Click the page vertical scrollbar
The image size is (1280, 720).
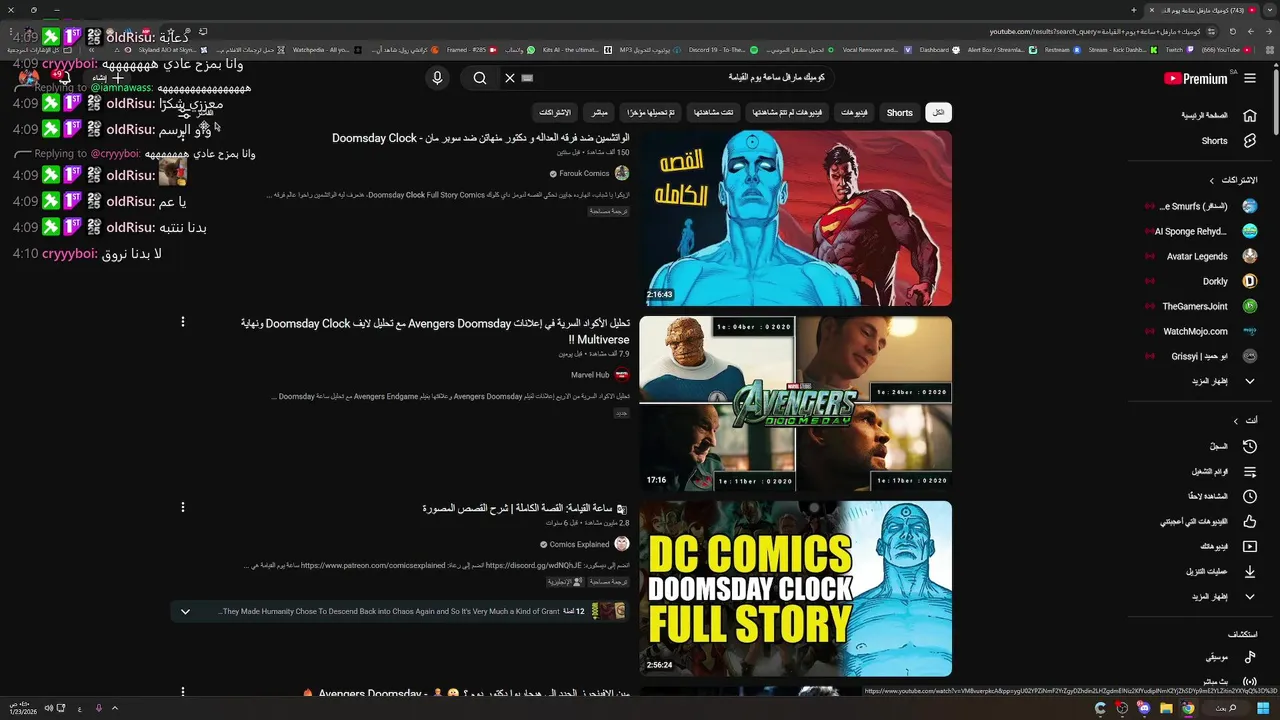click(1275, 100)
